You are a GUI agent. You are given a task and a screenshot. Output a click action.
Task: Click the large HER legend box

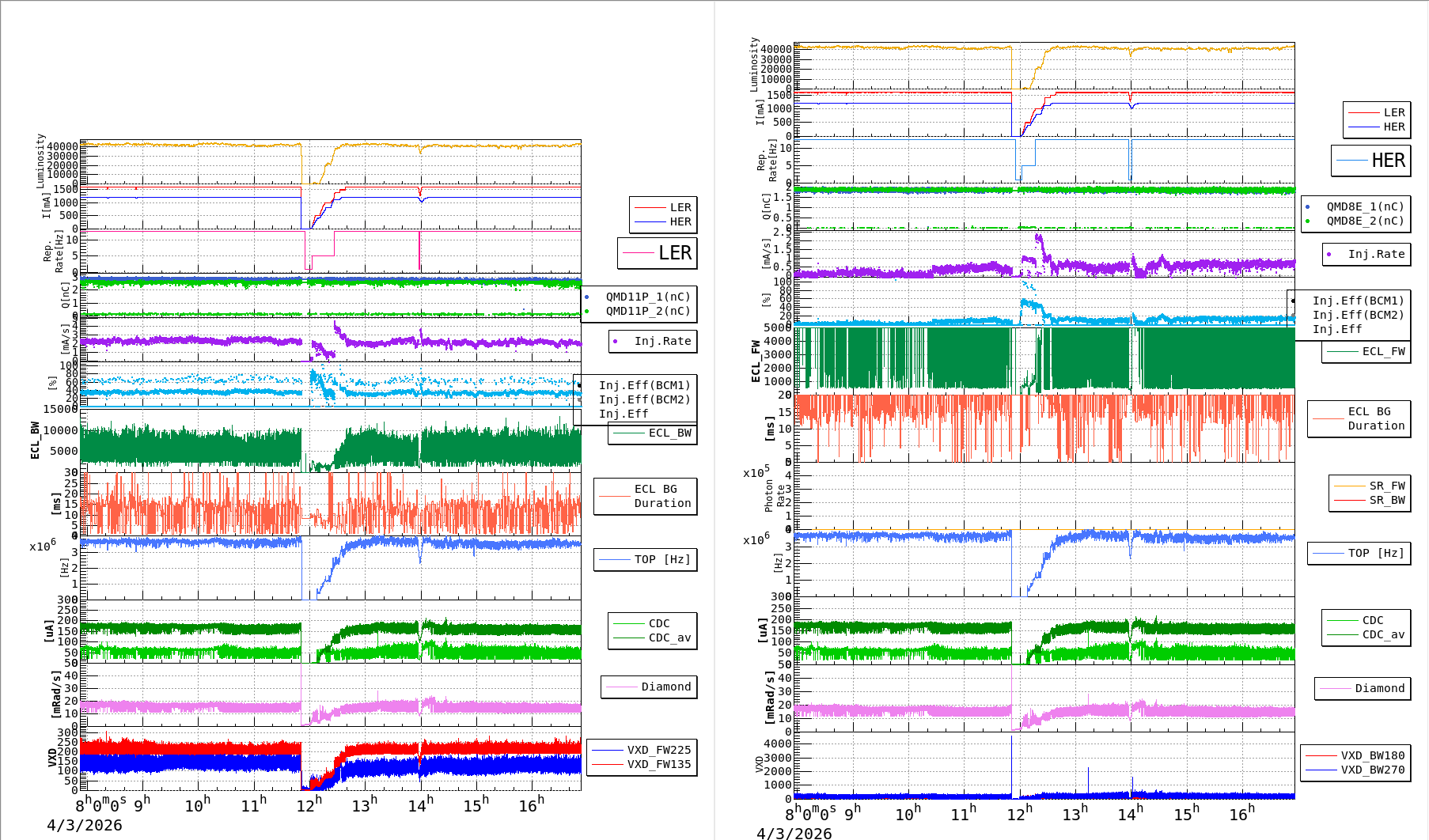coord(1371,161)
